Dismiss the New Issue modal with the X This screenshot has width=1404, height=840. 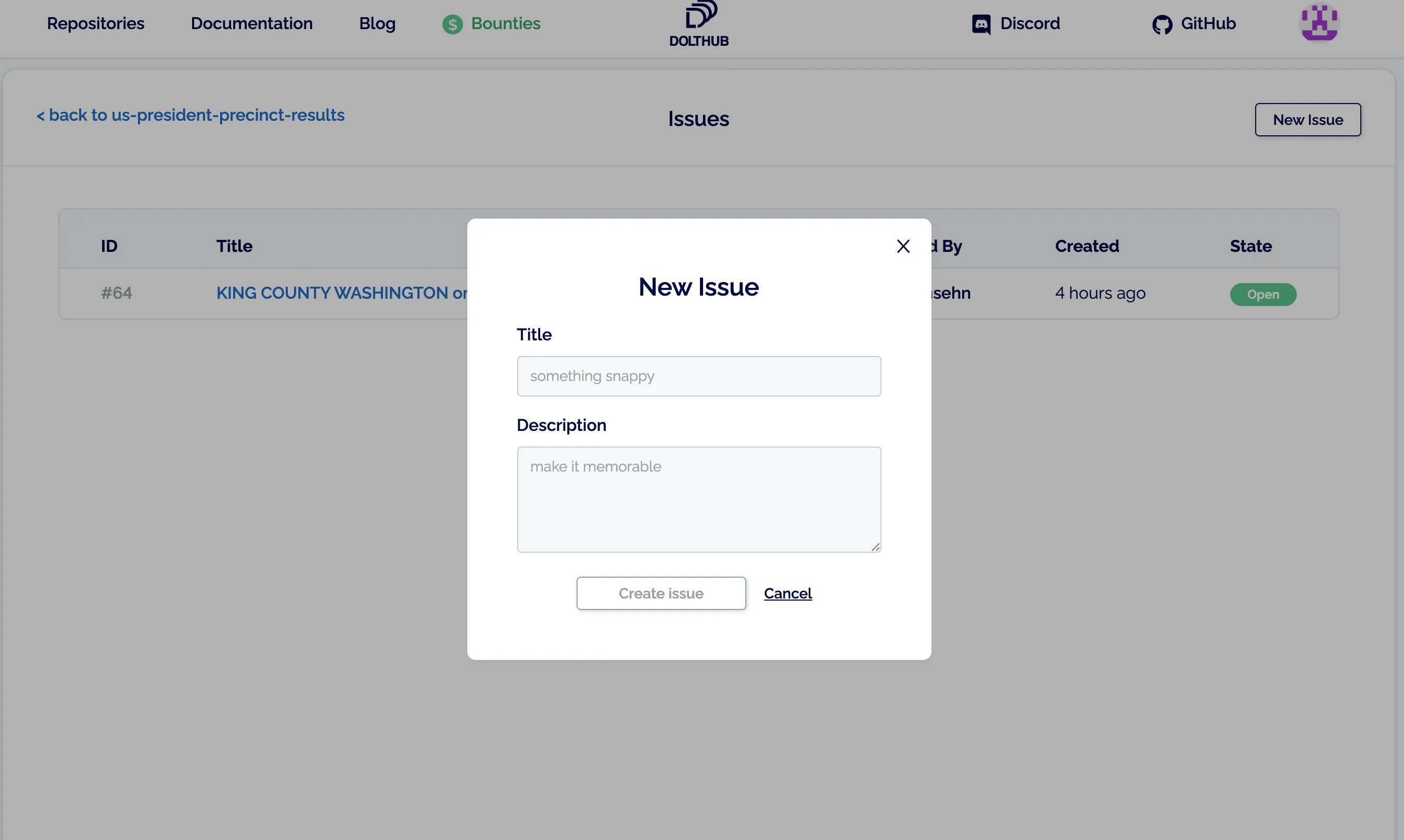point(903,246)
